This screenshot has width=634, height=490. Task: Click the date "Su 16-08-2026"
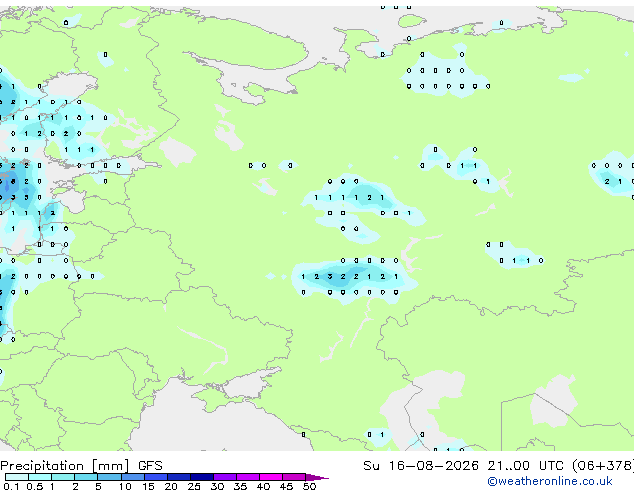pos(421,466)
